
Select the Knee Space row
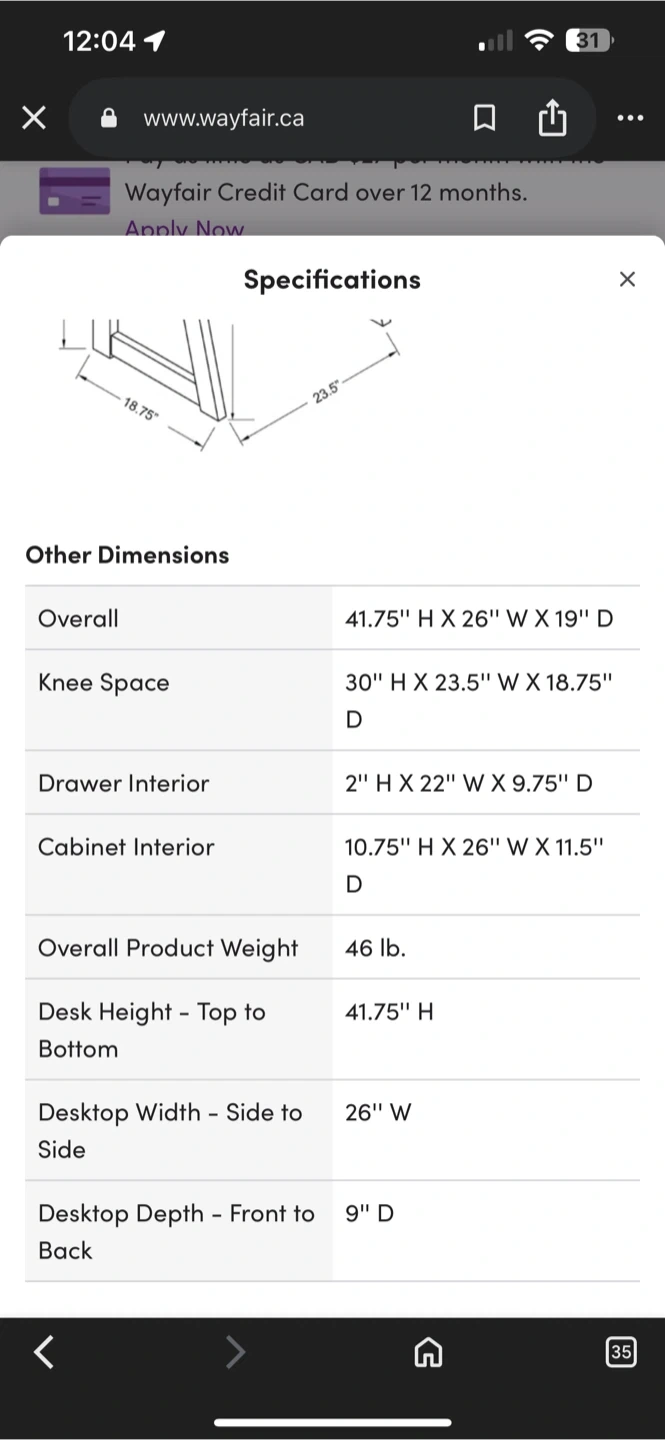pyautogui.click(x=332, y=700)
